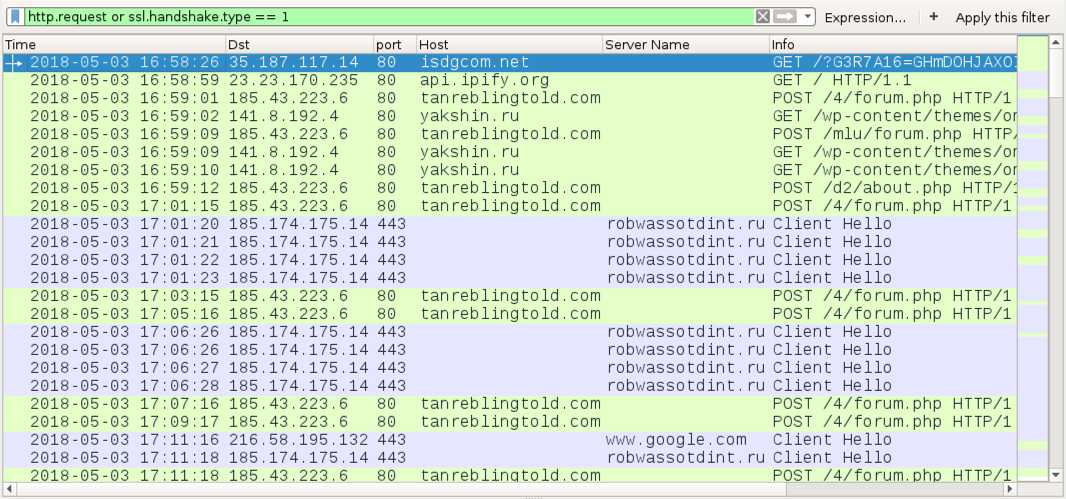Sort by the Dst column header
The height and width of the screenshot is (499, 1066).
click(300, 45)
